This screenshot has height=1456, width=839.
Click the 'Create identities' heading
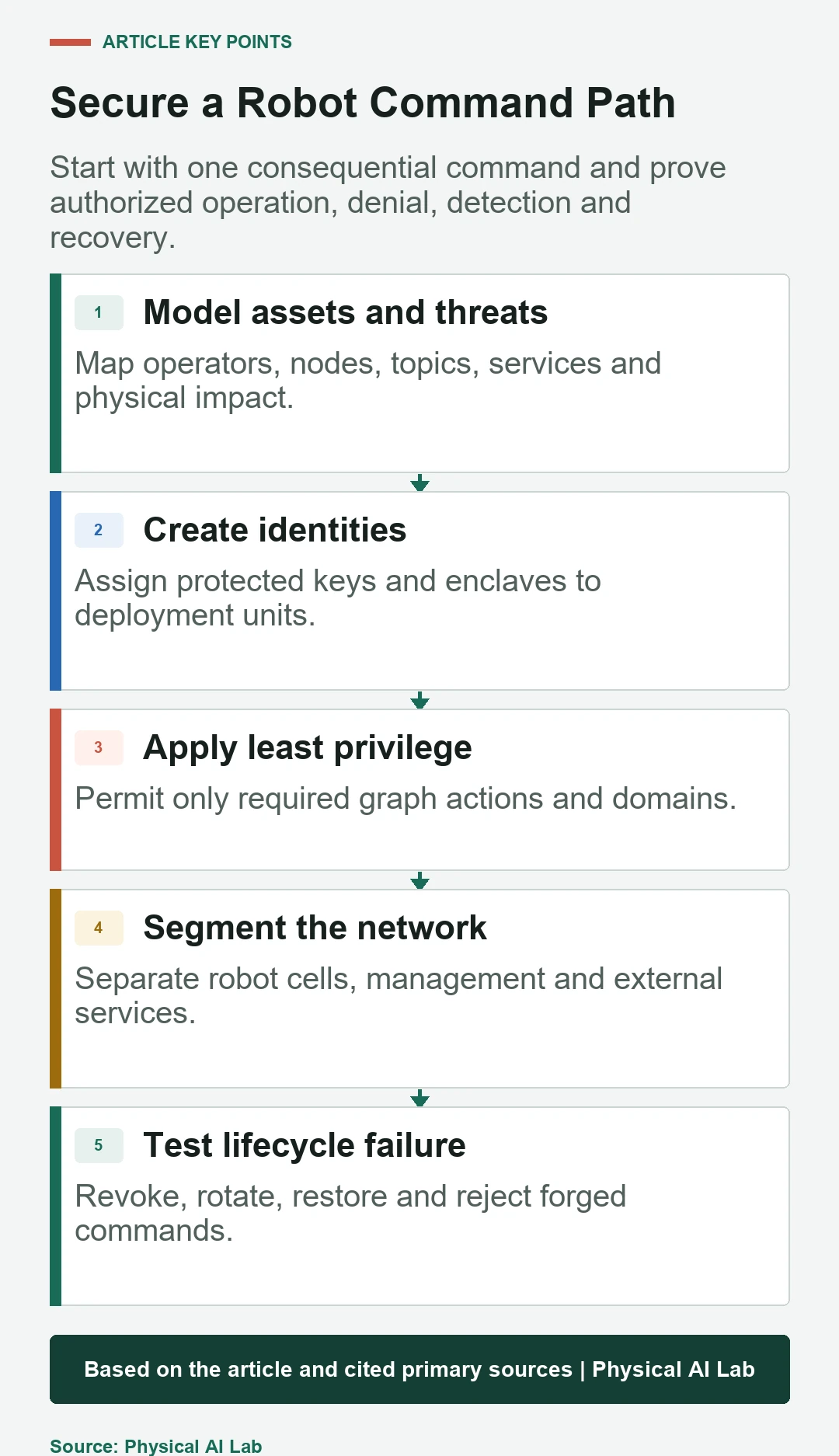coord(275,530)
